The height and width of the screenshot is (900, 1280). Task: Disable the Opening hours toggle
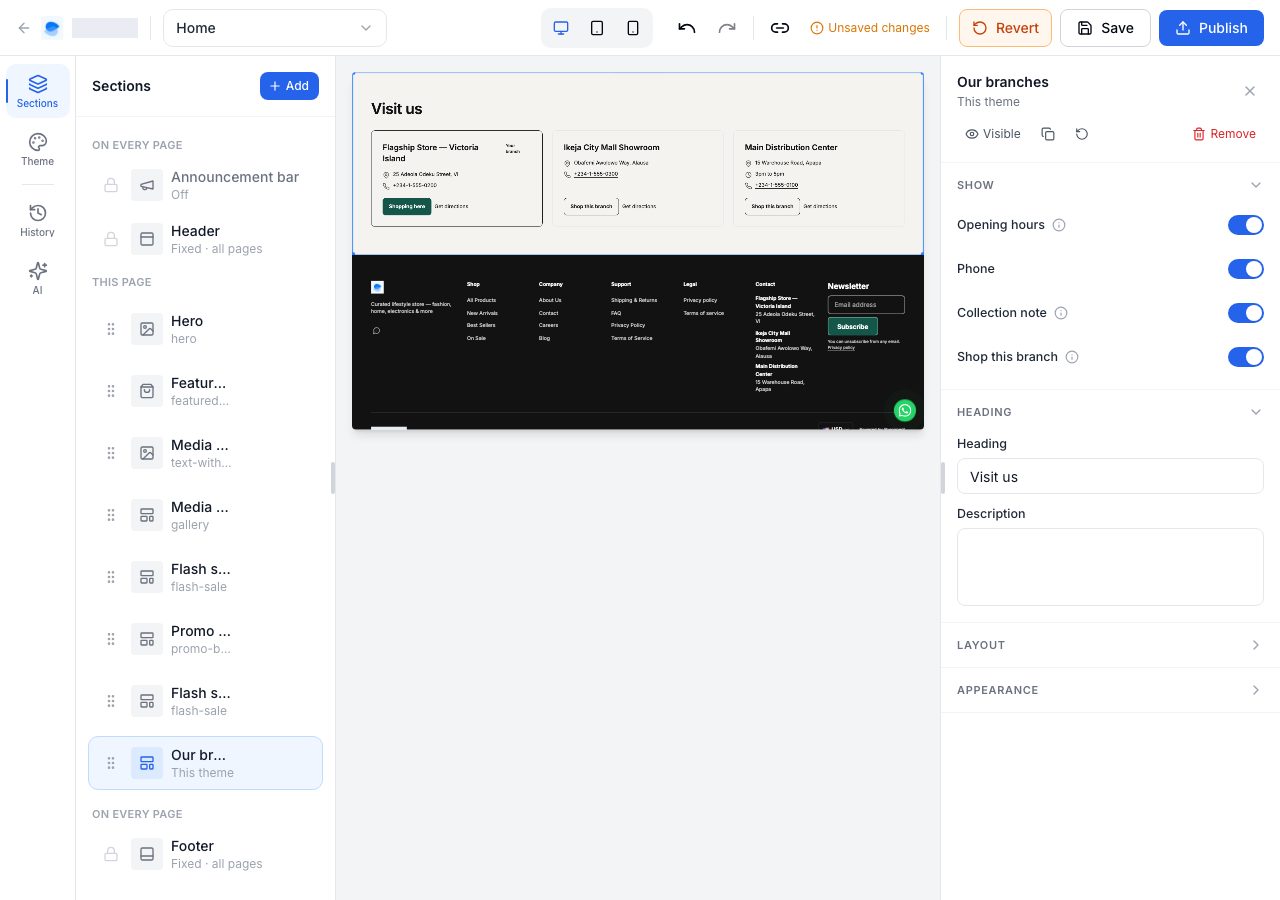pos(1246,225)
